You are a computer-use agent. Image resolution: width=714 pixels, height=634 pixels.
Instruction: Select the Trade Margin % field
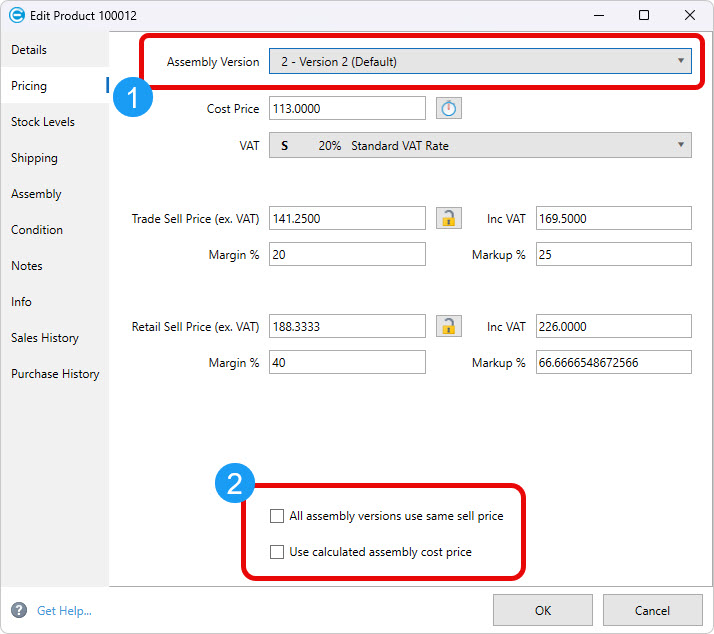347,255
